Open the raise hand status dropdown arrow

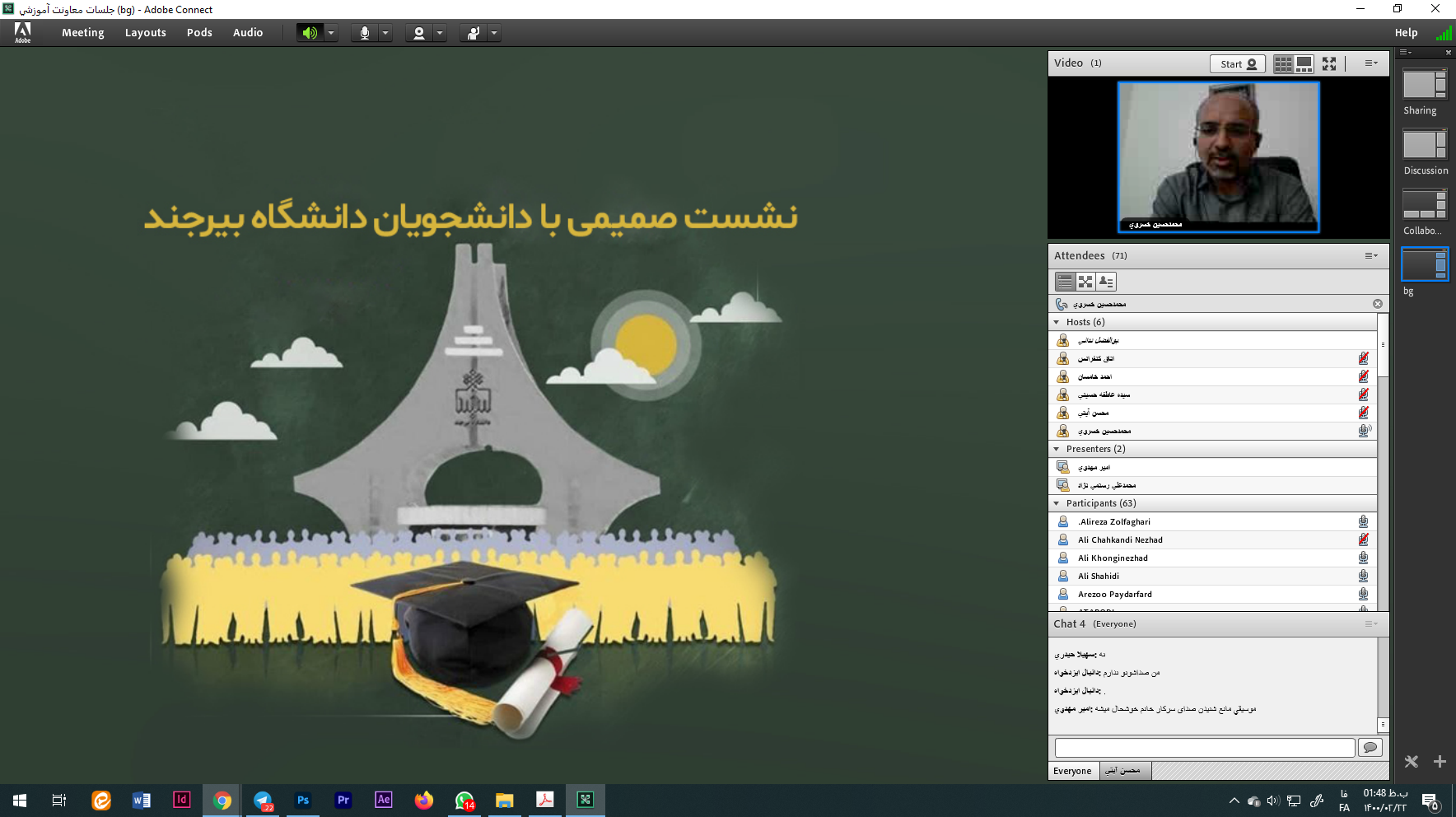tap(494, 33)
